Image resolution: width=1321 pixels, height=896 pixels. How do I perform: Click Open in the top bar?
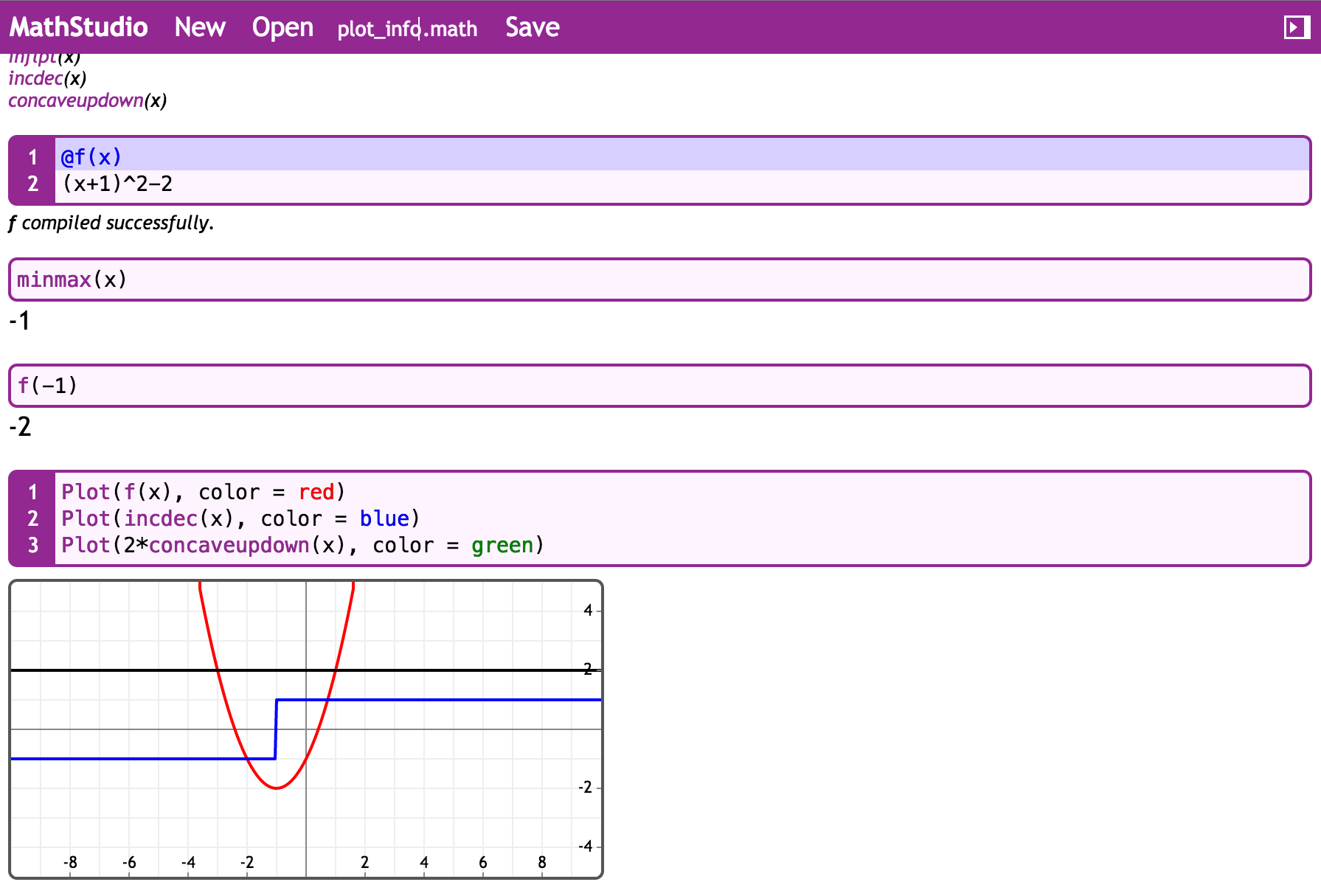pyautogui.click(x=282, y=28)
